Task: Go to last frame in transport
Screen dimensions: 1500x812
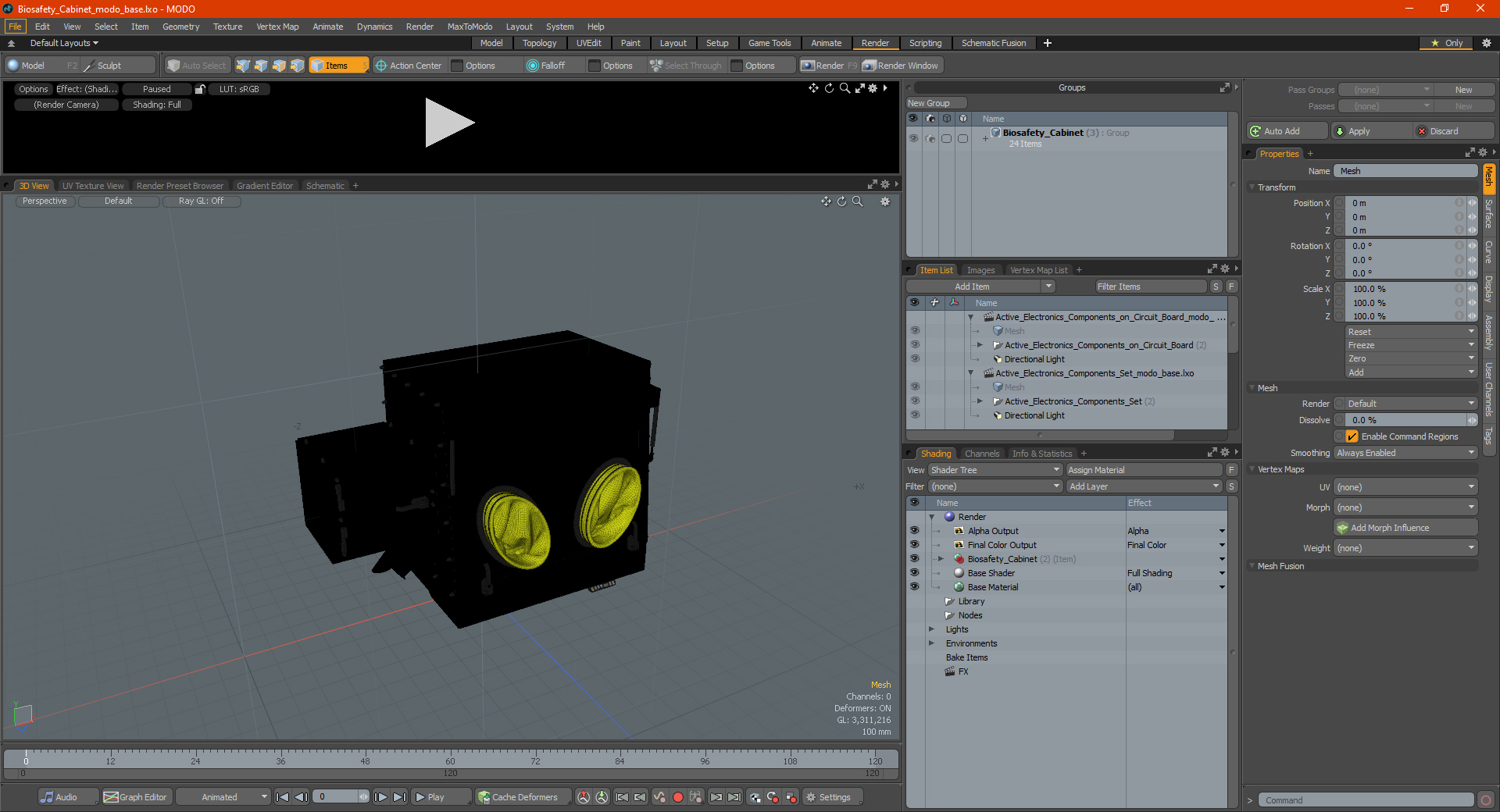Action: [x=399, y=797]
